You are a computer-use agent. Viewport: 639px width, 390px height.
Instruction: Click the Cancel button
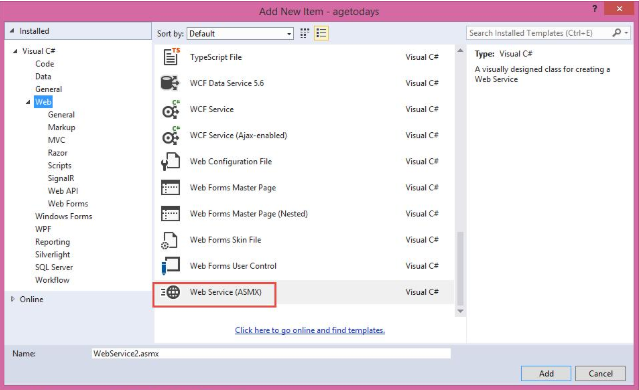(x=600, y=373)
